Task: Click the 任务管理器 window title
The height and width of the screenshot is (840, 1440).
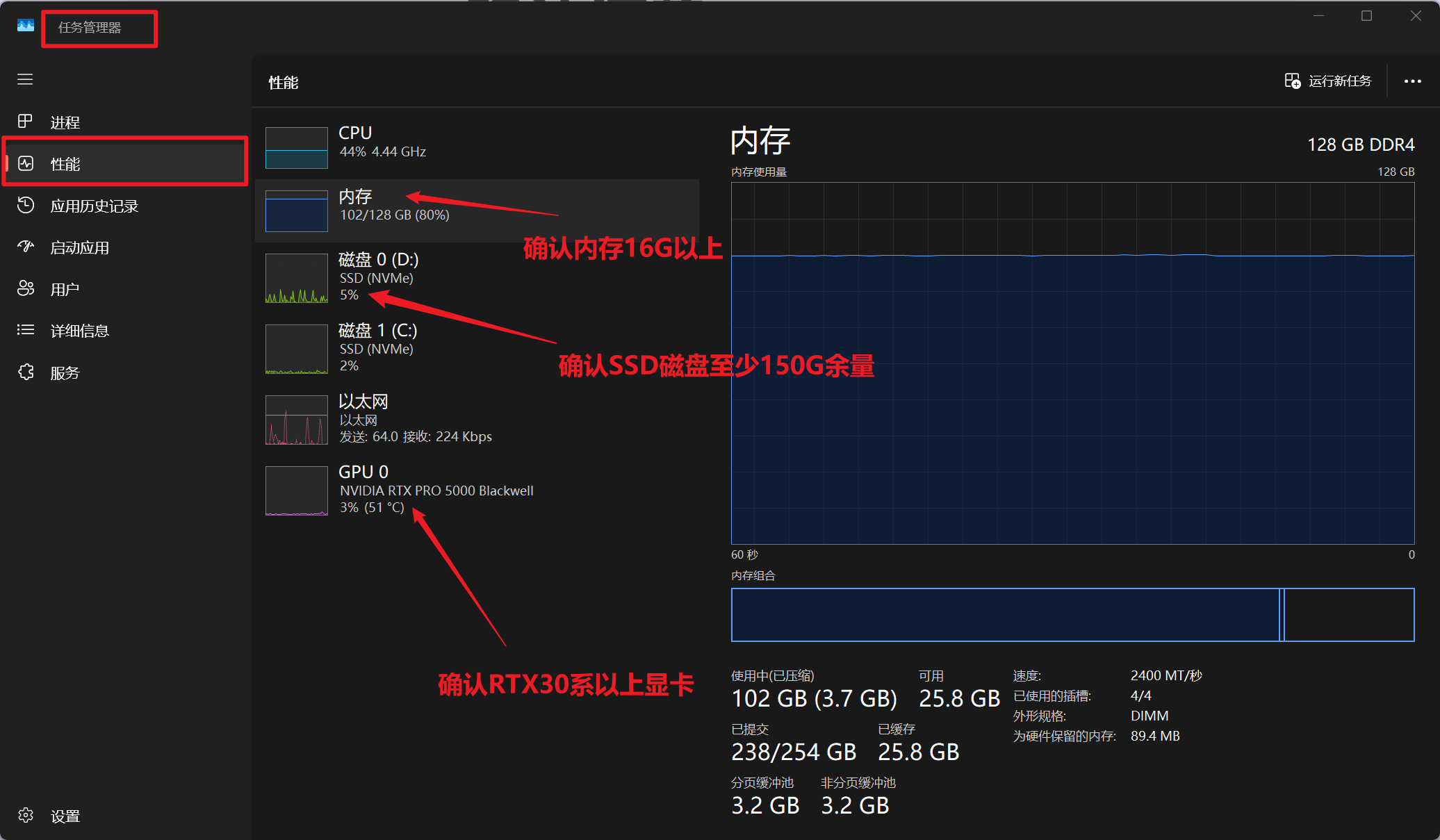Action: pos(90,27)
